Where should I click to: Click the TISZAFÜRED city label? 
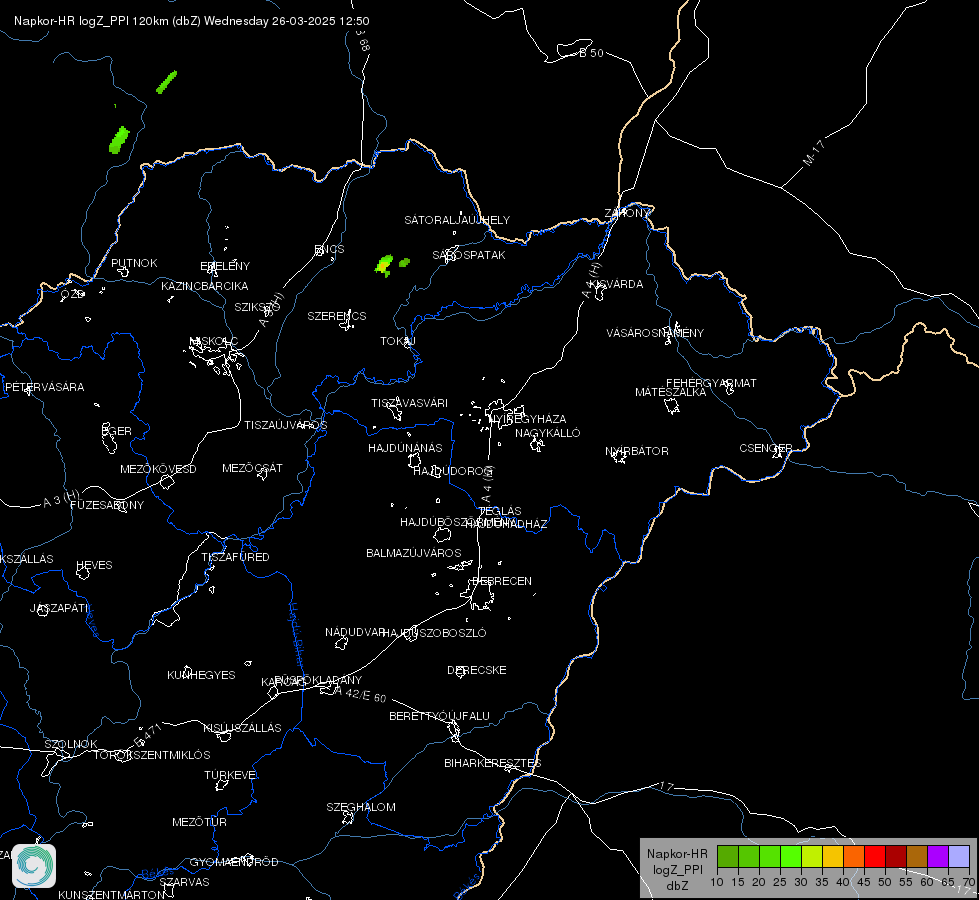click(235, 556)
